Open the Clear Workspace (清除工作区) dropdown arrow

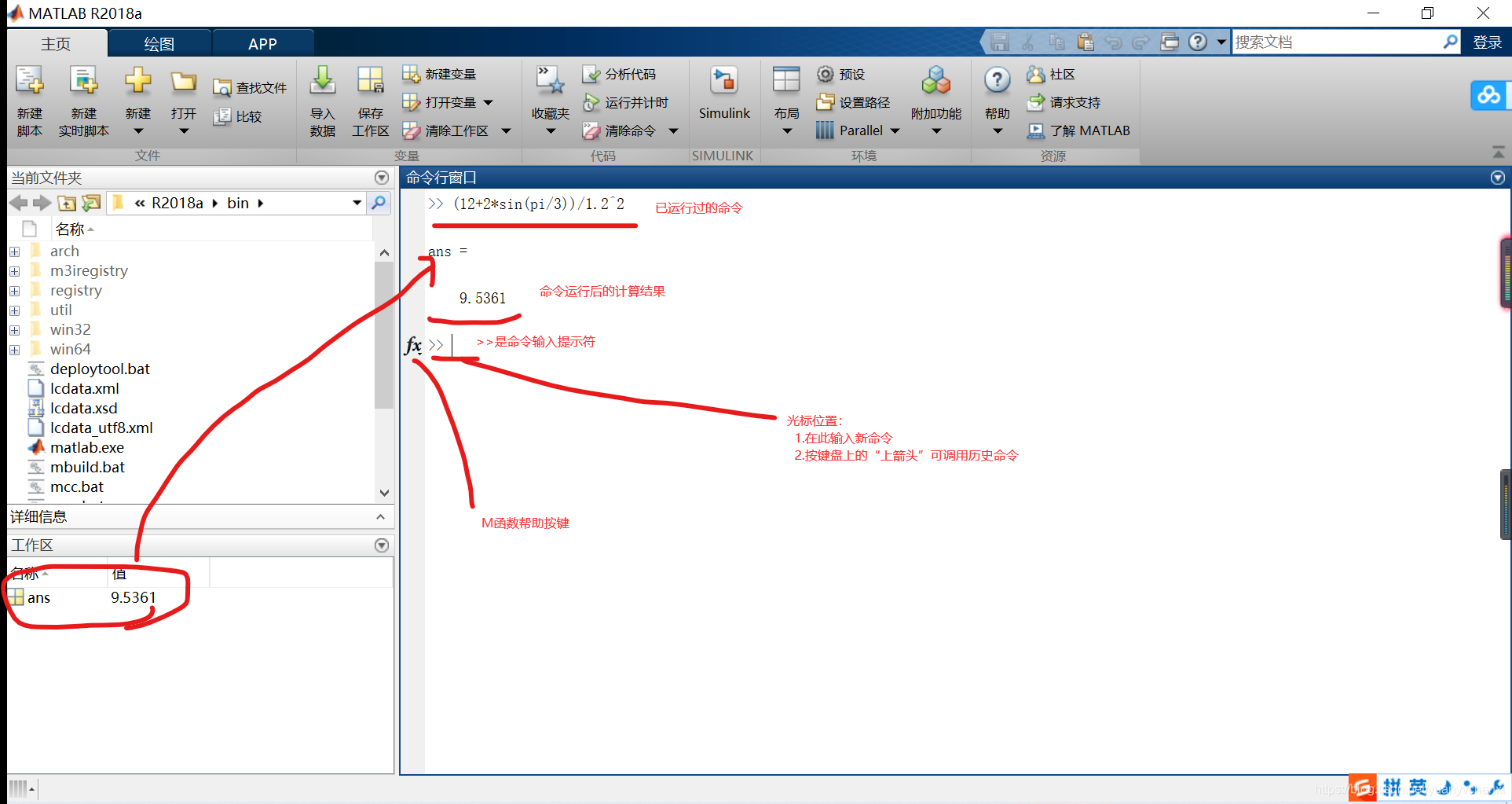[506, 131]
